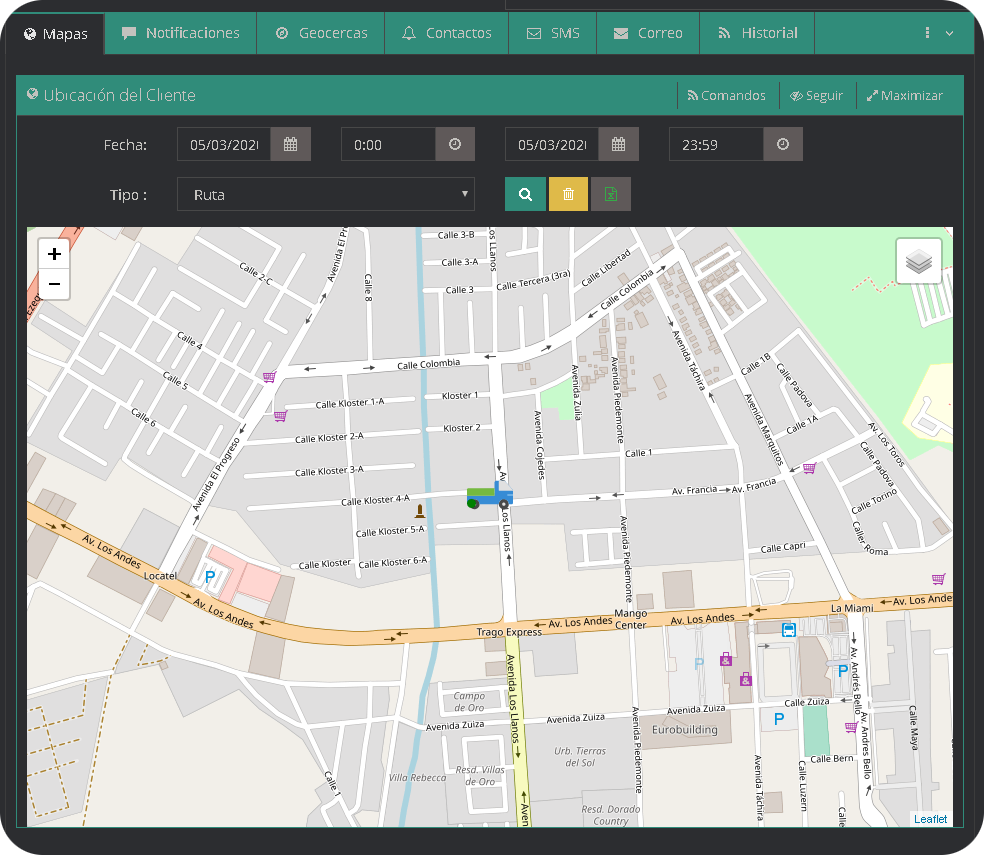The image size is (984, 855).
Task: Switch to the Notificaciones tab
Action: pos(180,32)
